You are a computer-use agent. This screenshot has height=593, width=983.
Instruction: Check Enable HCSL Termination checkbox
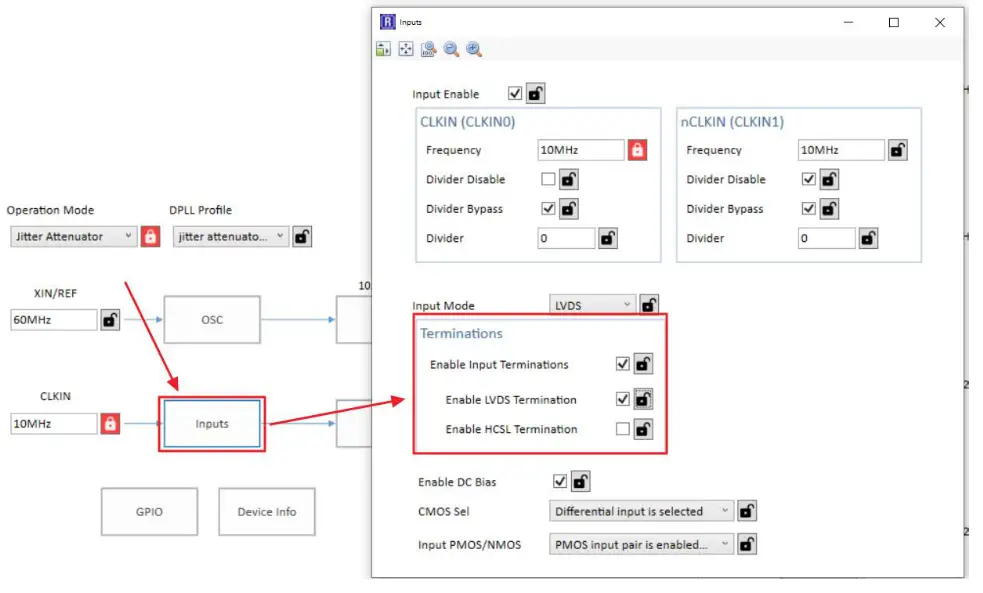[x=623, y=429]
